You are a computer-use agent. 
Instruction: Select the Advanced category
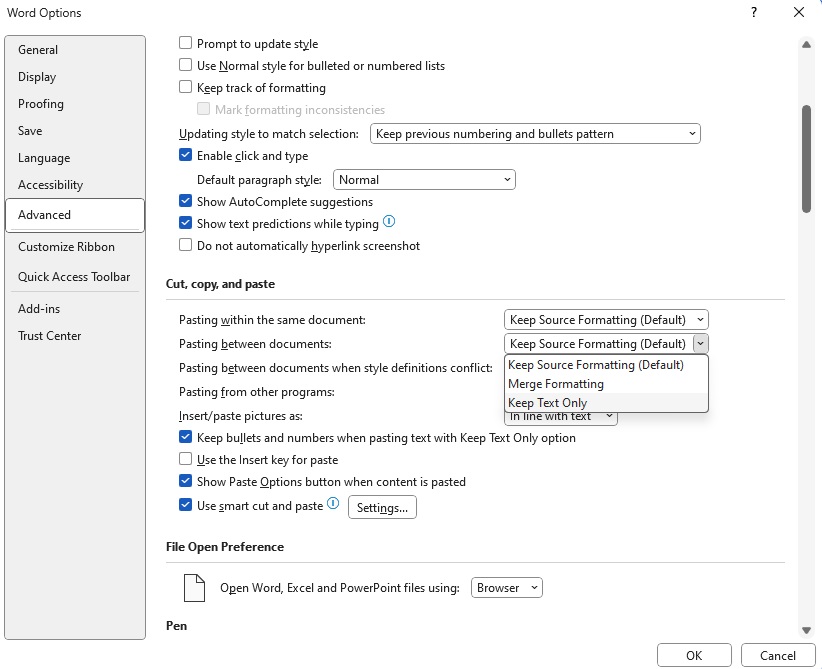click(x=75, y=215)
